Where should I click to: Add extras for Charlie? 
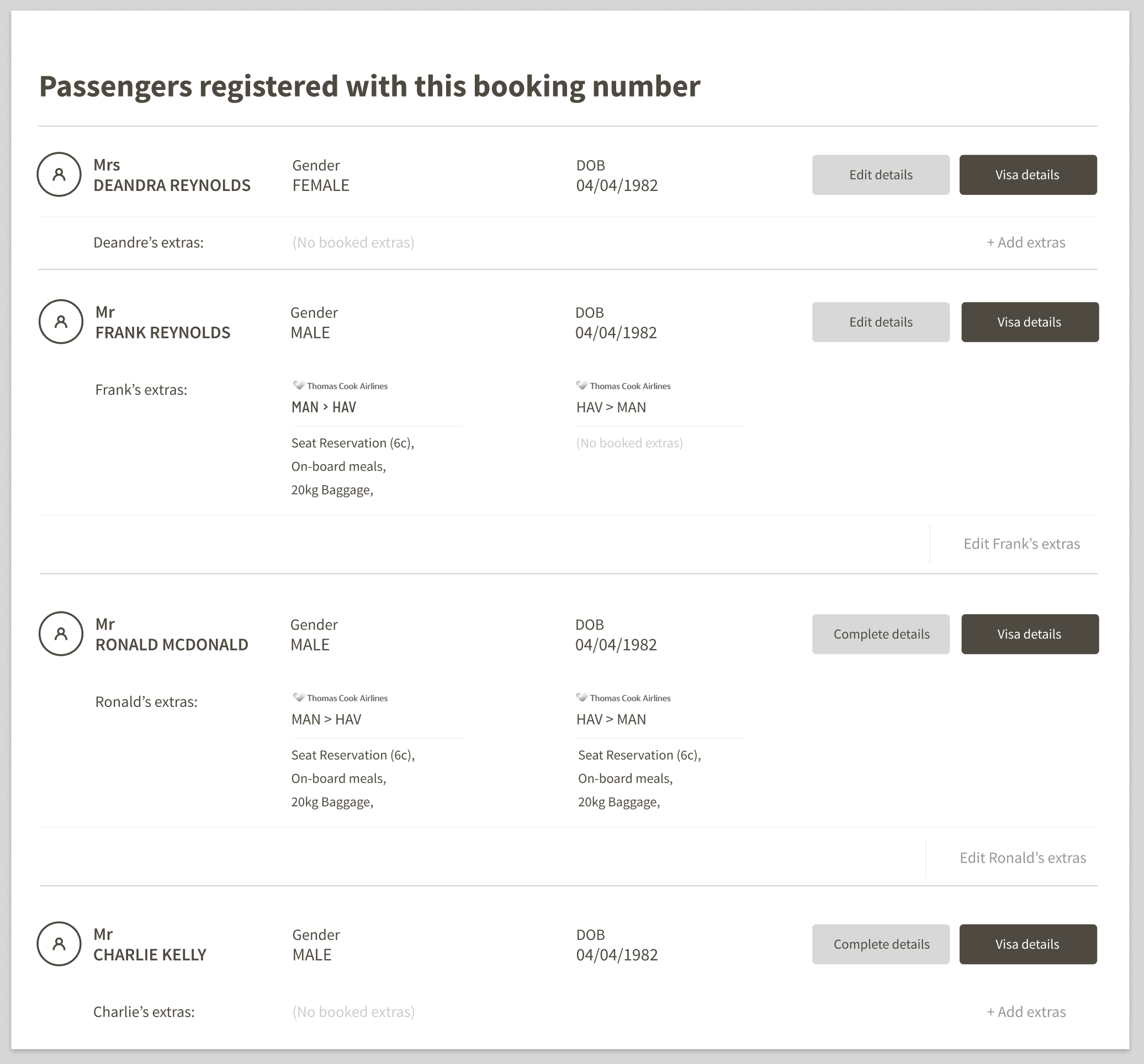tap(1026, 1012)
